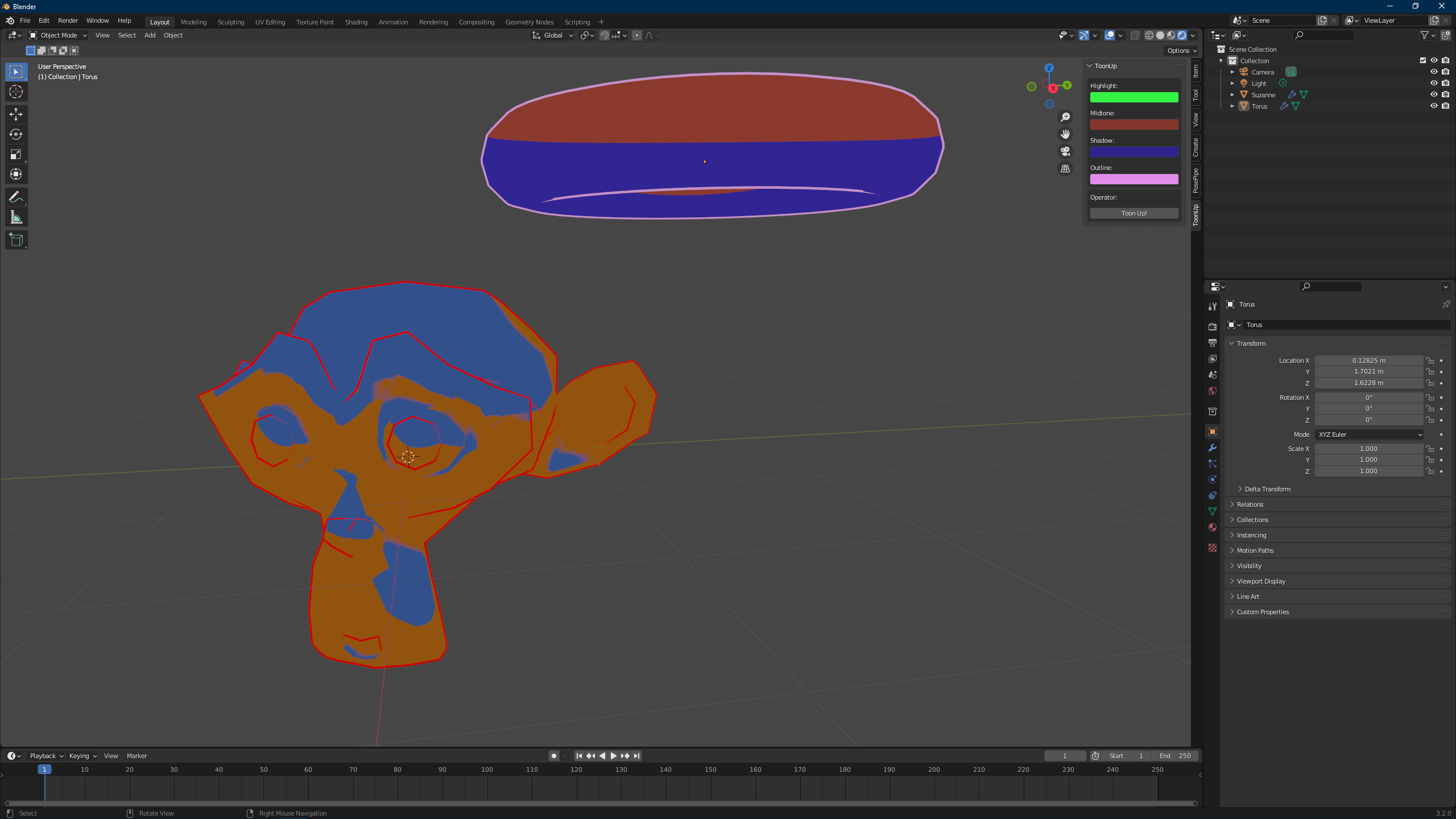Open the File menu
Screen dimensions: 1456x819
click(x=25, y=20)
